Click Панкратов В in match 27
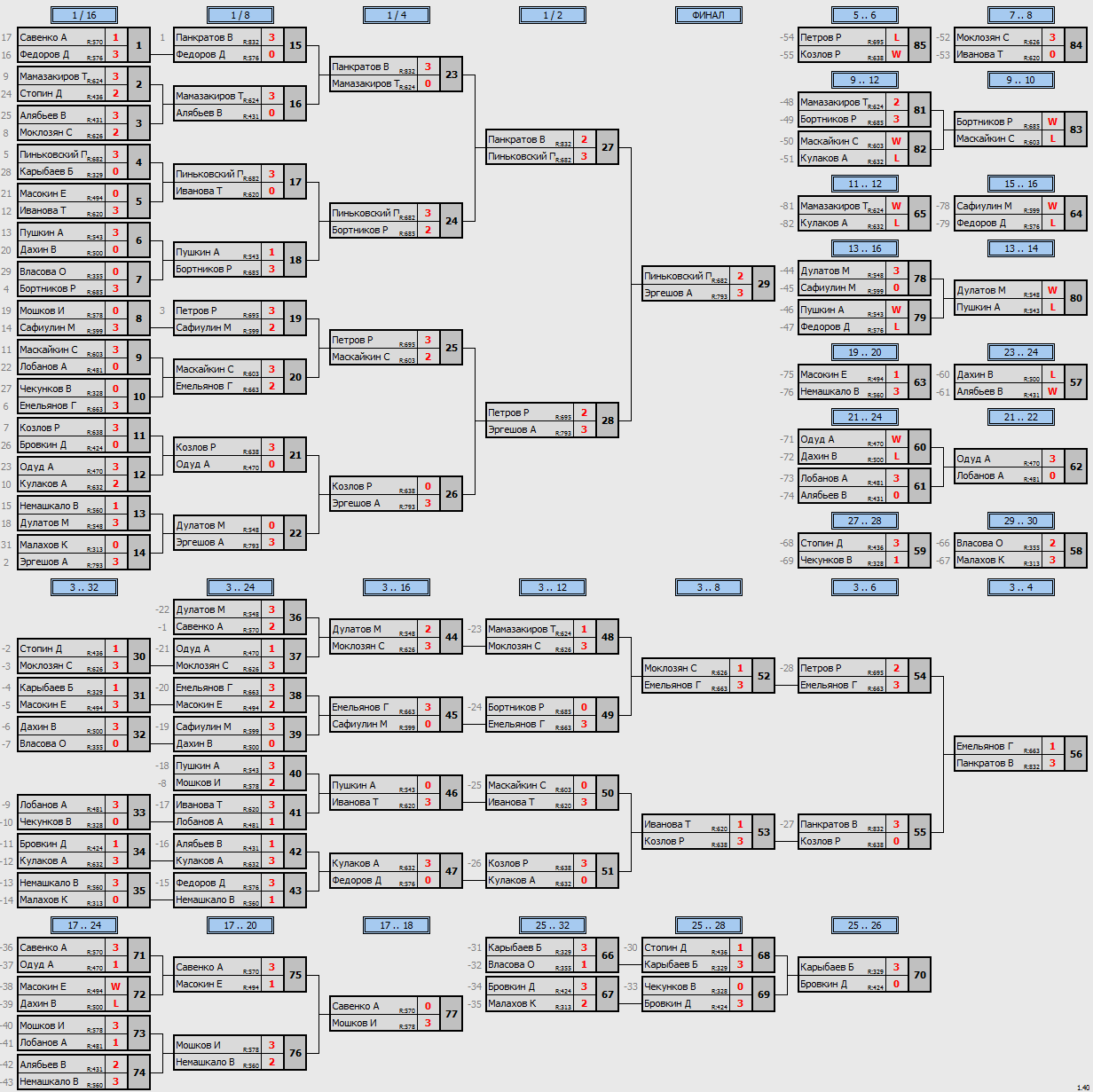The width and height of the screenshot is (1093, 1092). click(x=516, y=139)
